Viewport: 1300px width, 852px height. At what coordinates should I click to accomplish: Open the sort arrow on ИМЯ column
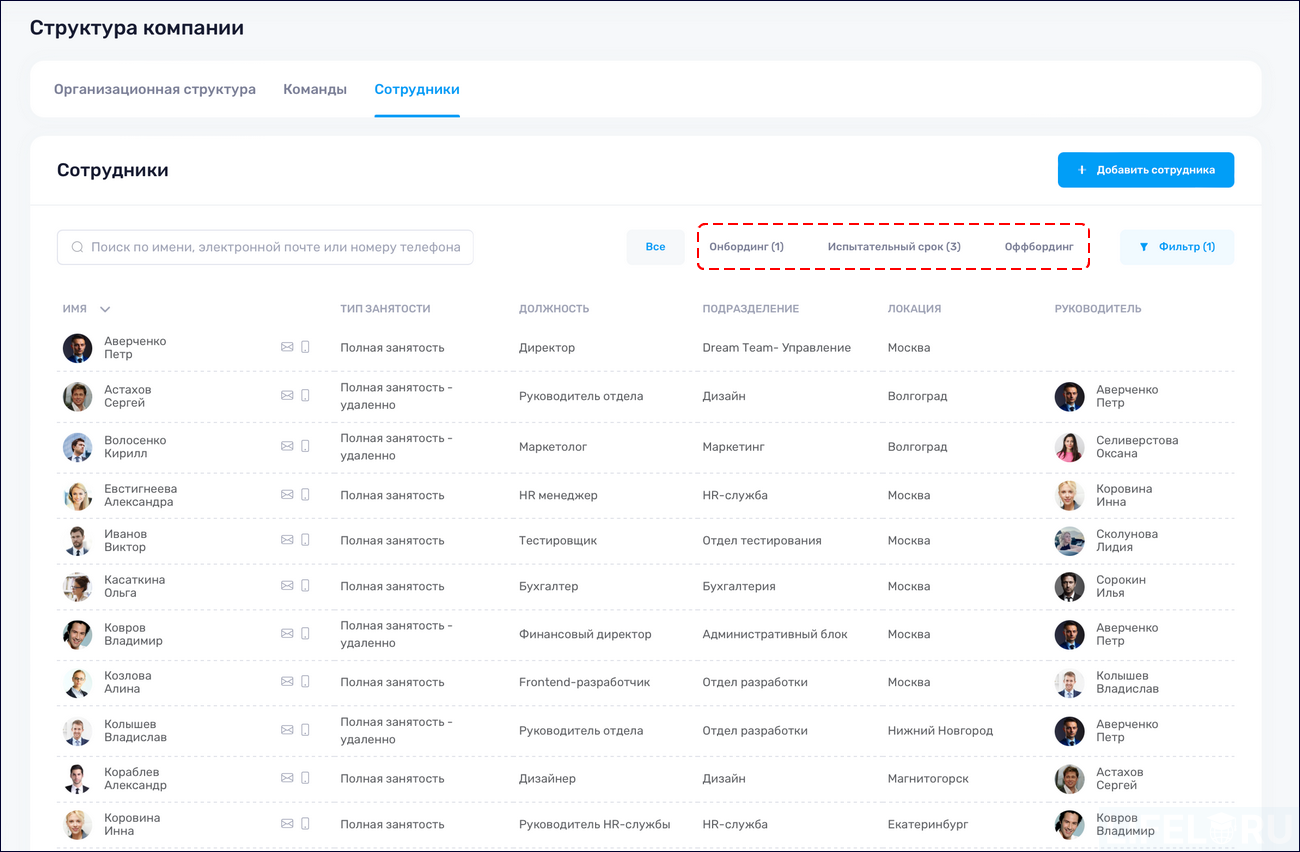(x=104, y=309)
